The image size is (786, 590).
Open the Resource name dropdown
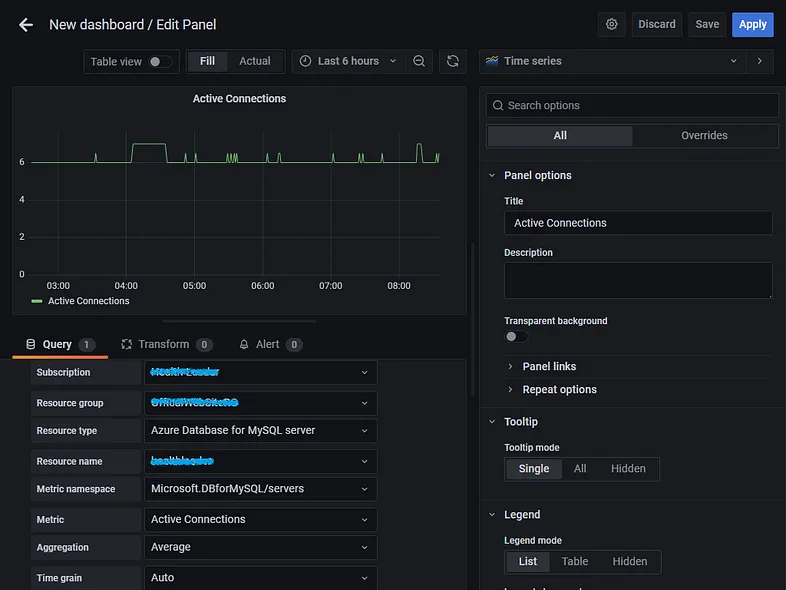click(x=261, y=461)
